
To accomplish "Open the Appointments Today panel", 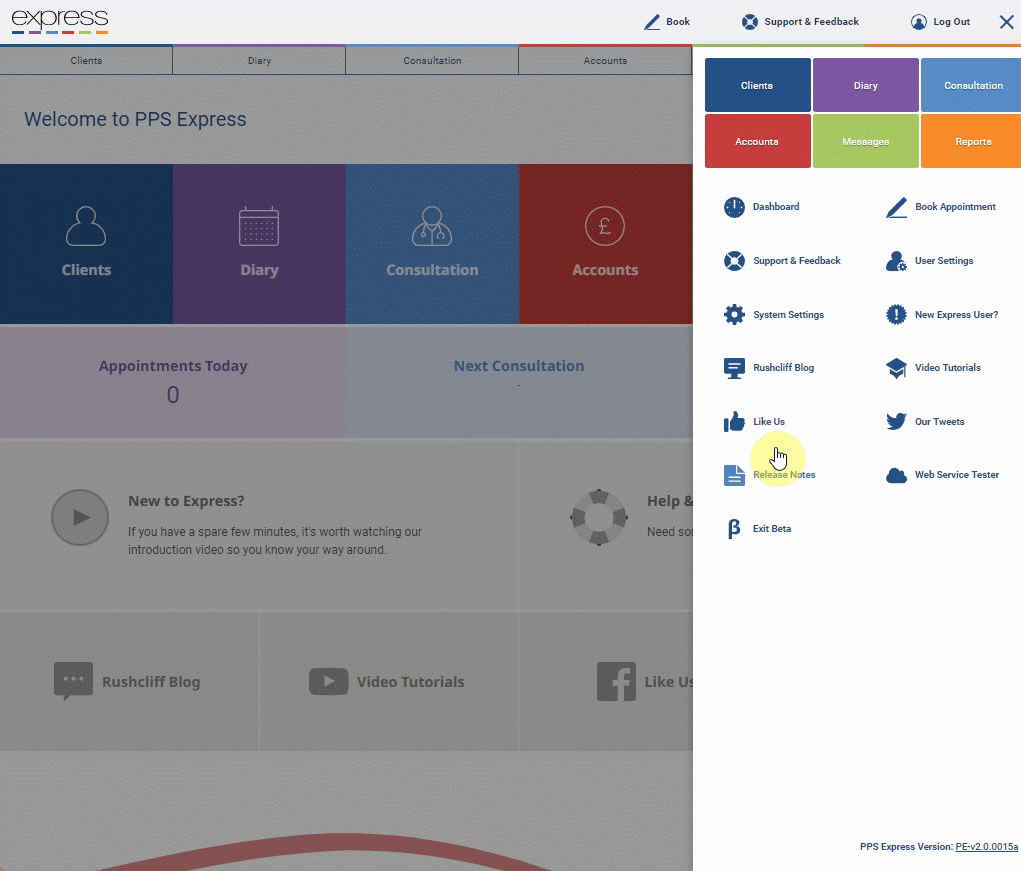I will click(x=173, y=381).
